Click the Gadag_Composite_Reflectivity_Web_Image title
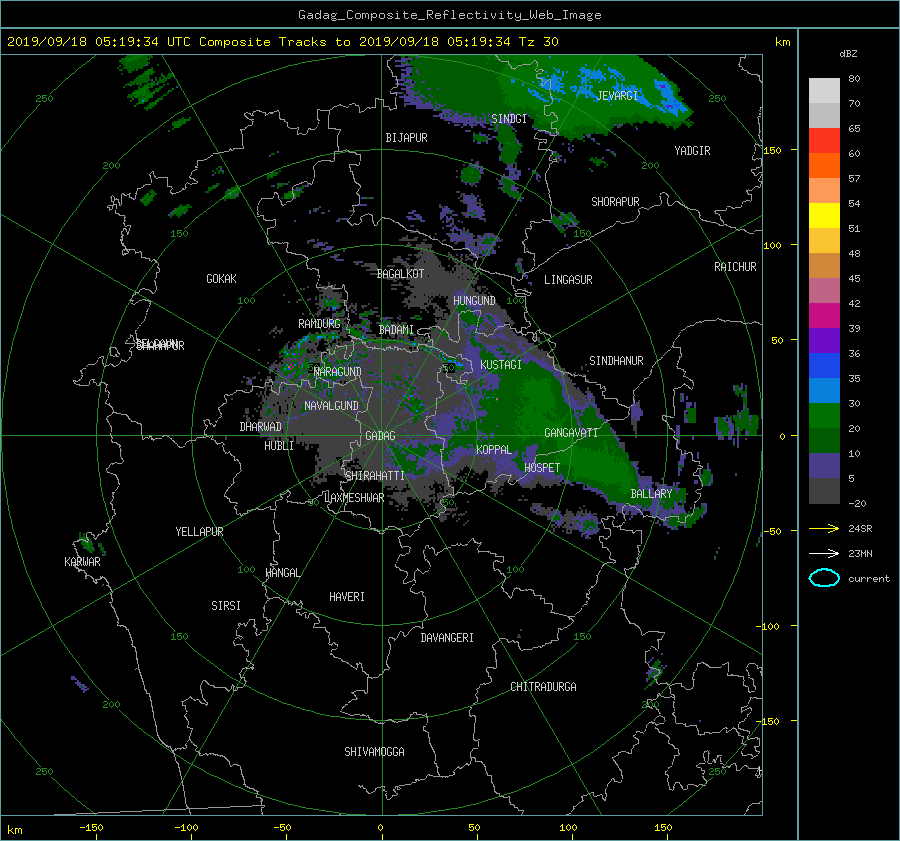The image size is (900, 841). point(449,15)
